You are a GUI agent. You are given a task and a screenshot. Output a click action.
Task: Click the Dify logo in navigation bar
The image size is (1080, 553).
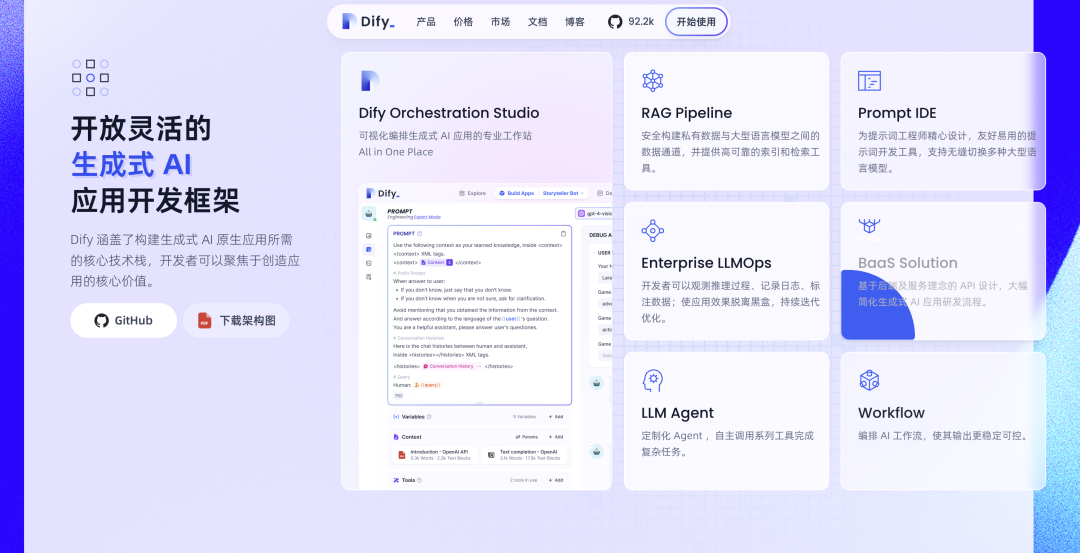pos(368,21)
